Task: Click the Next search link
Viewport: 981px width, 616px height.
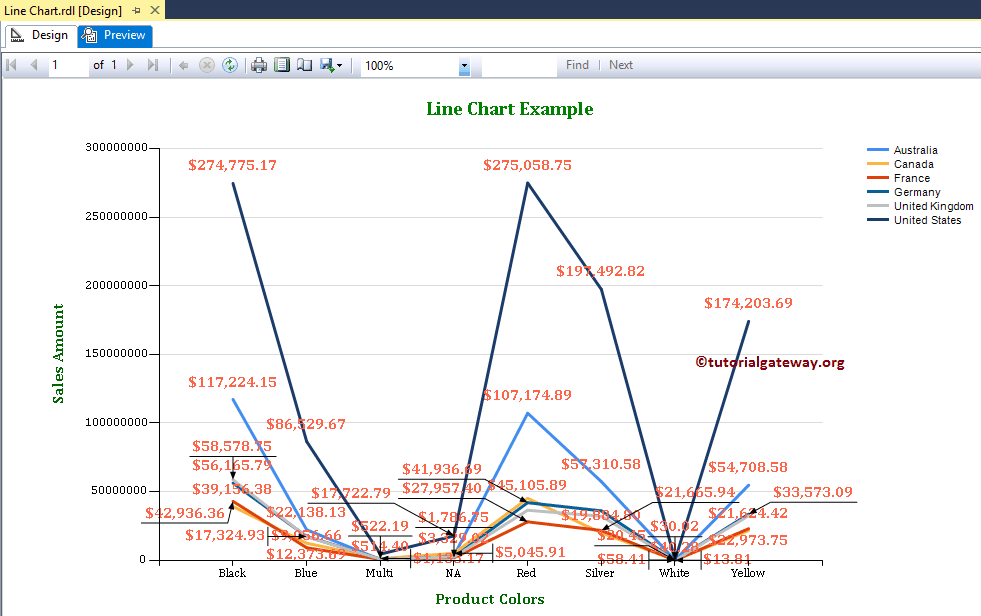Action: pyautogui.click(x=620, y=65)
